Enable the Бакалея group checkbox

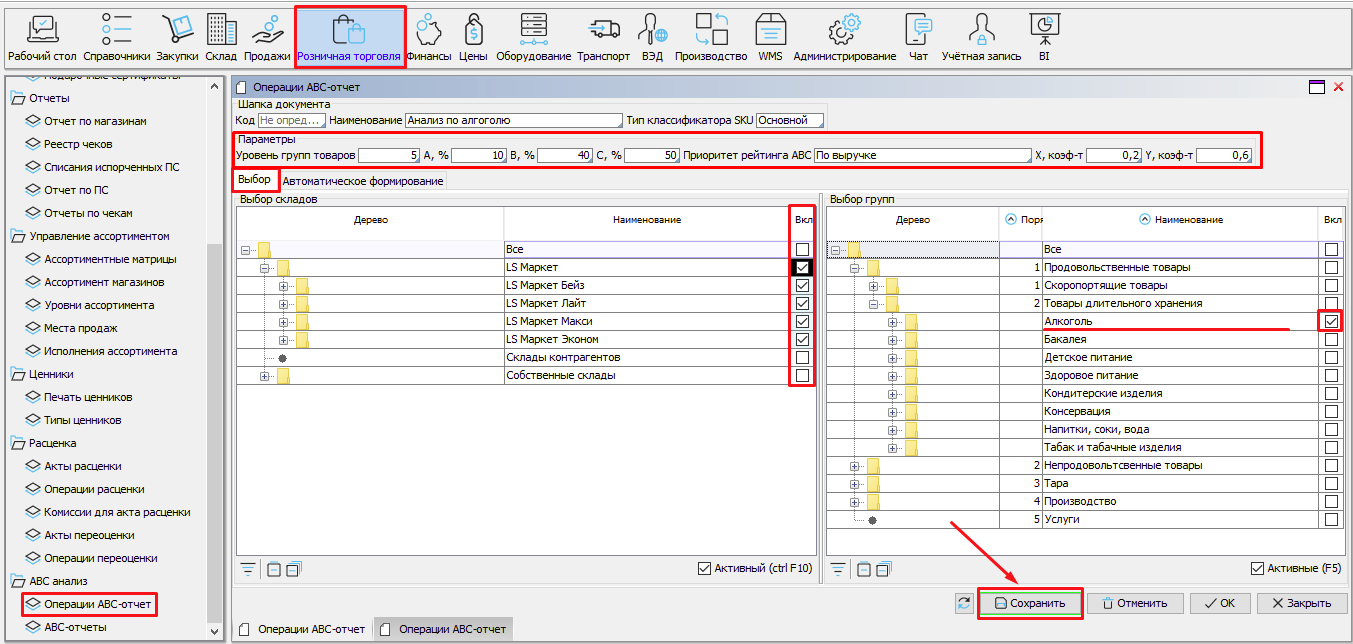coord(1331,340)
